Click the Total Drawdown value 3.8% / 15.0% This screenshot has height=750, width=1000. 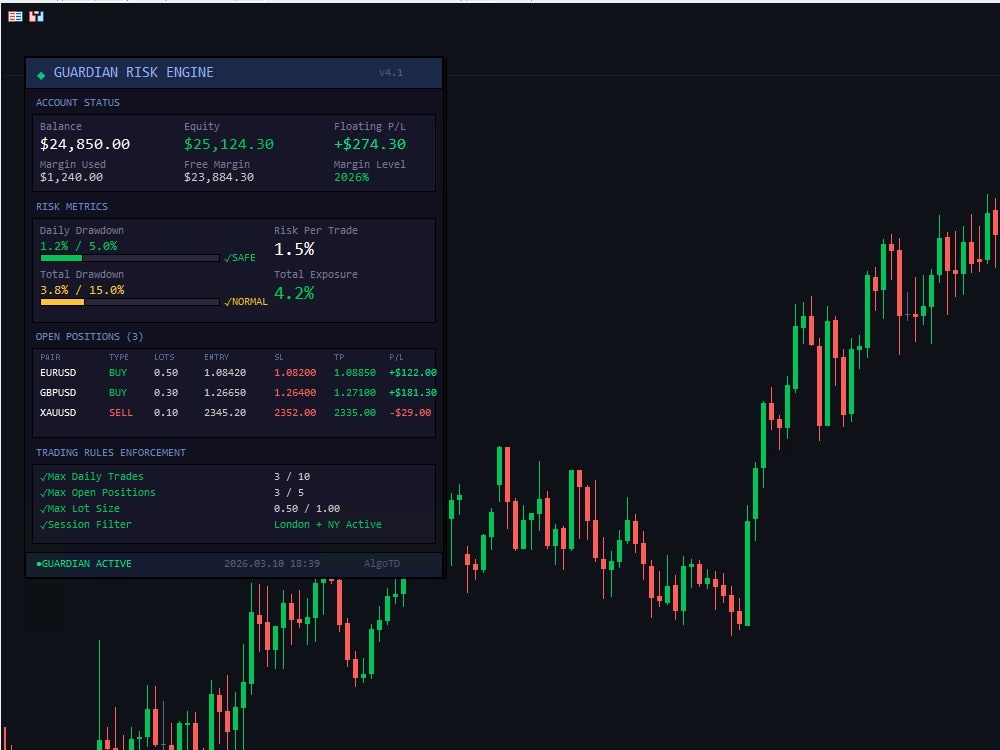[x=82, y=290]
